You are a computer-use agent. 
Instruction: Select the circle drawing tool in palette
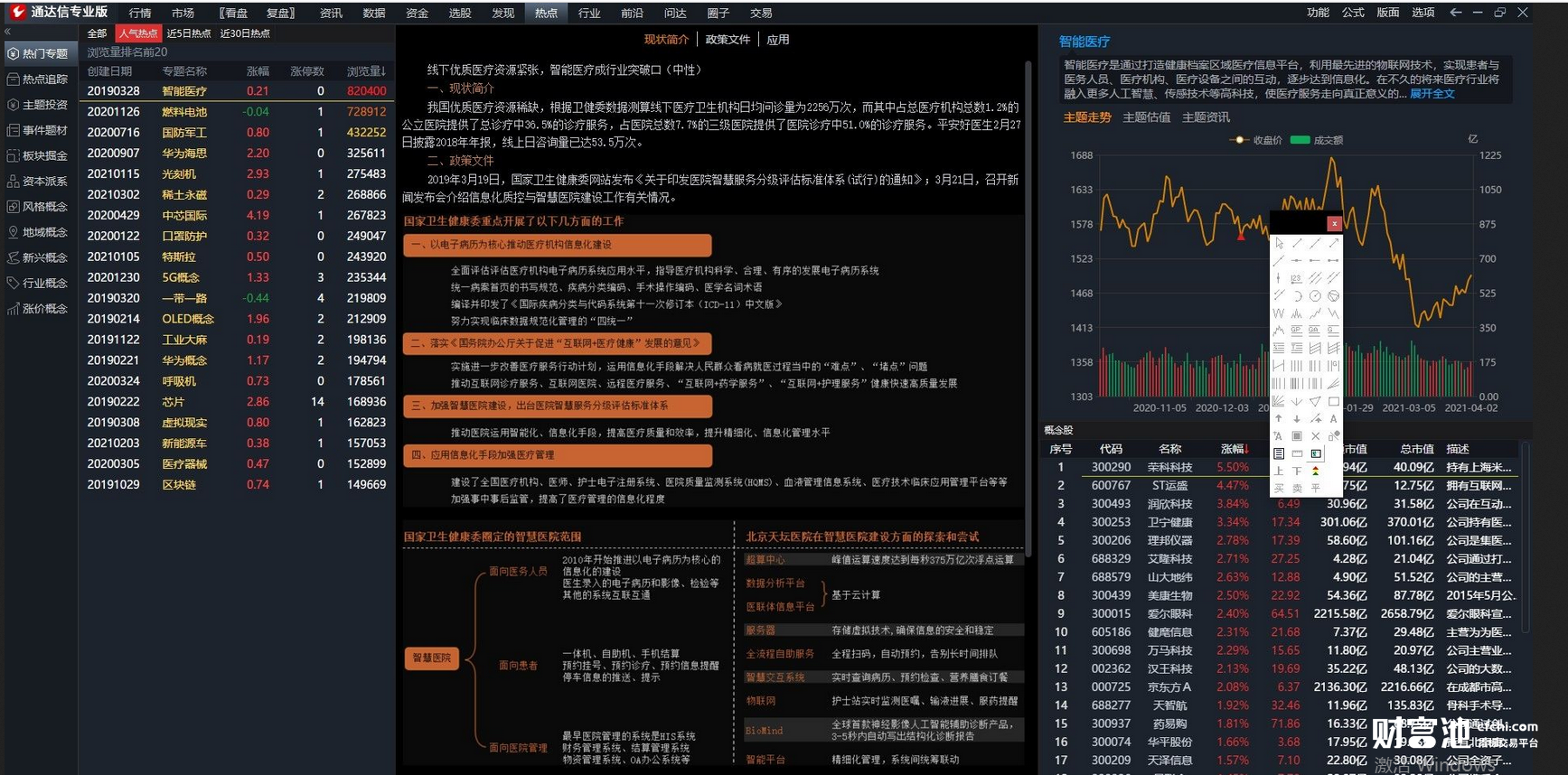[x=1315, y=296]
